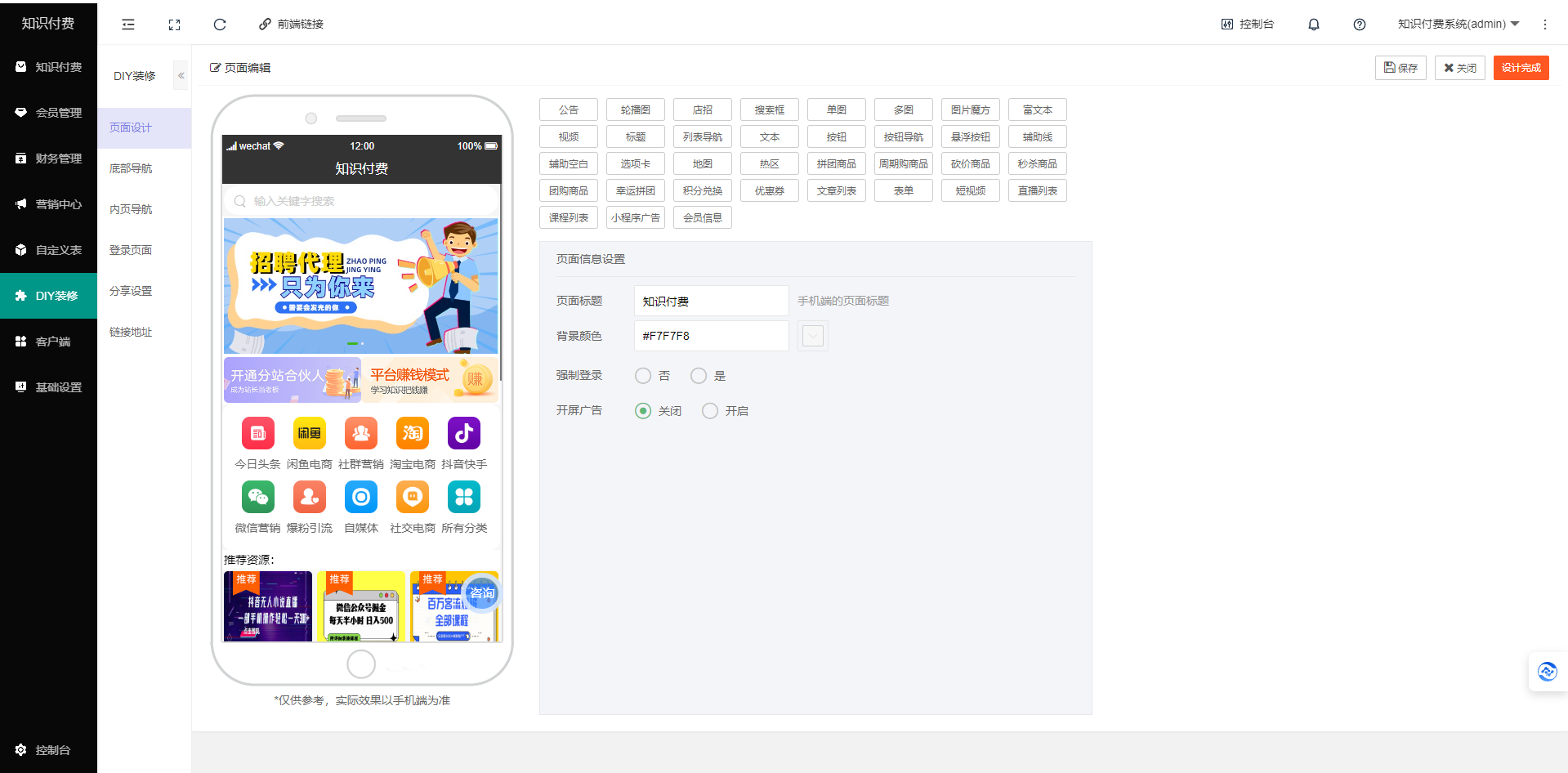Viewport: 1568px width, 773px height.
Task: Open the vertical three-dot more menu
Action: [1545, 25]
